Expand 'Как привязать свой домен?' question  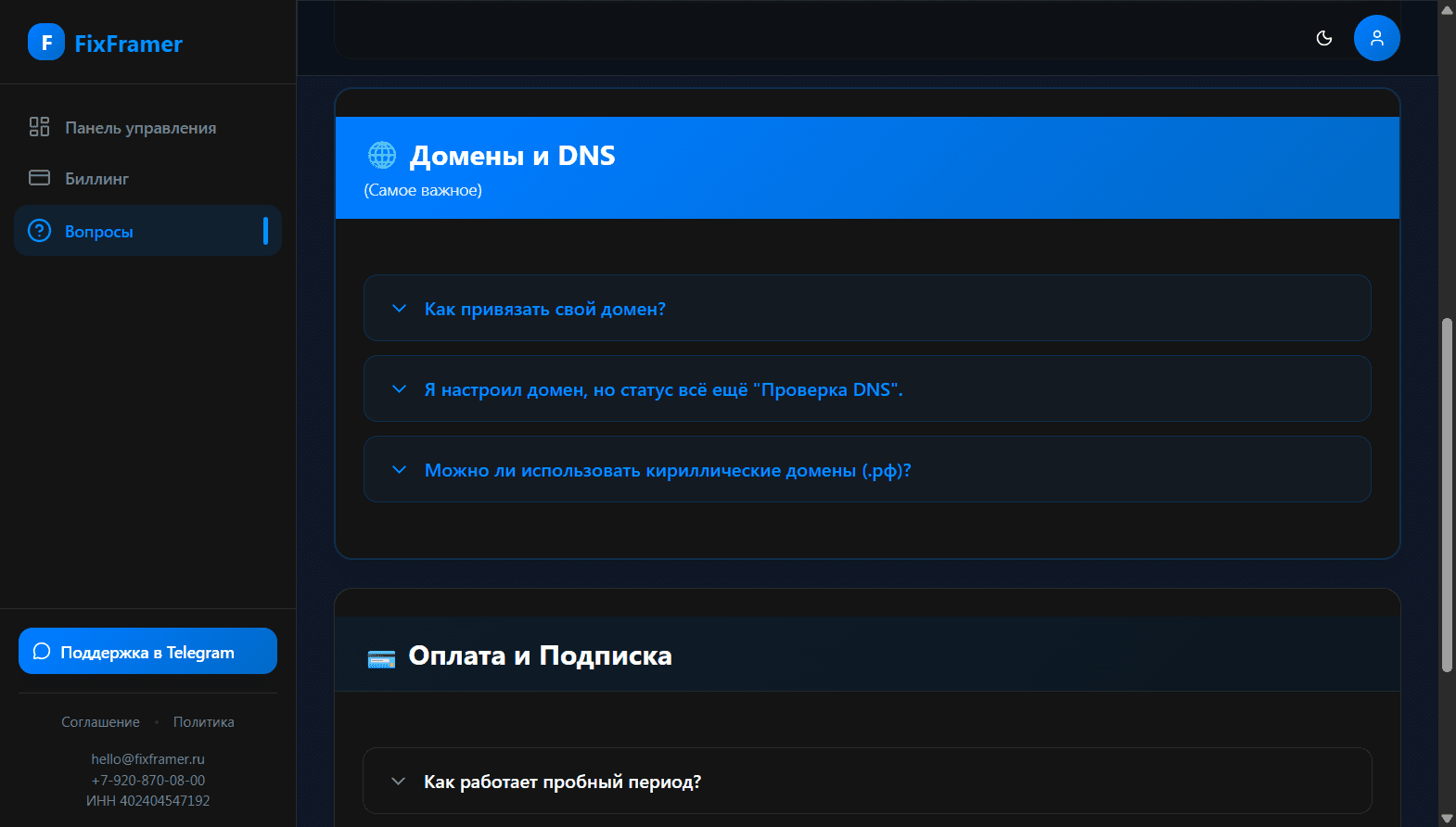click(x=544, y=309)
